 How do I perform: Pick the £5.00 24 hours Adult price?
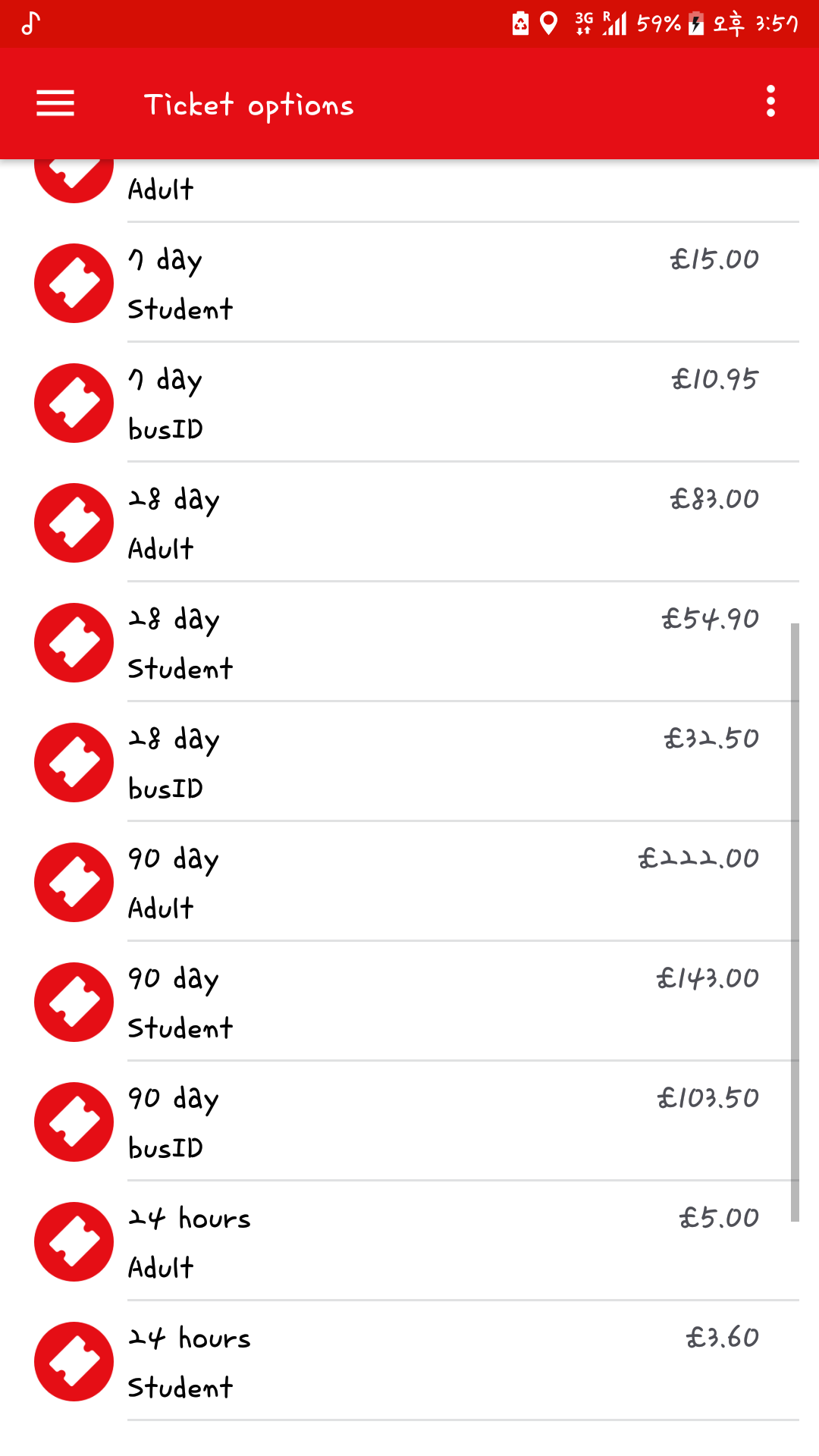pyautogui.click(x=718, y=1218)
